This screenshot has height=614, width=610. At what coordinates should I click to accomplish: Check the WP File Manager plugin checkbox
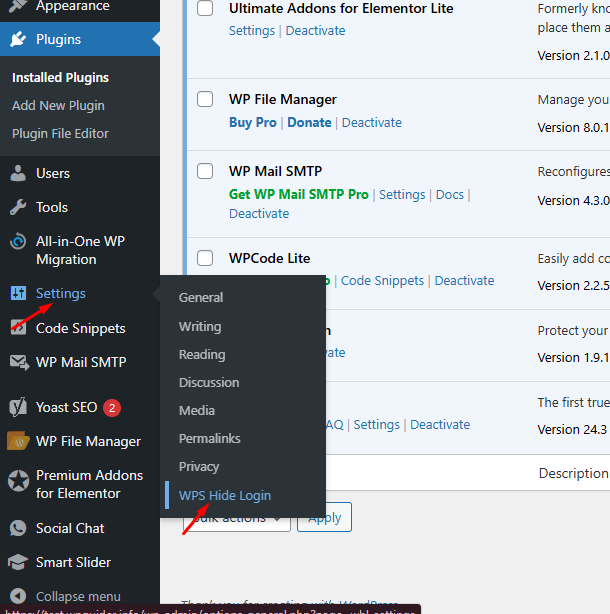pyautogui.click(x=205, y=99)
